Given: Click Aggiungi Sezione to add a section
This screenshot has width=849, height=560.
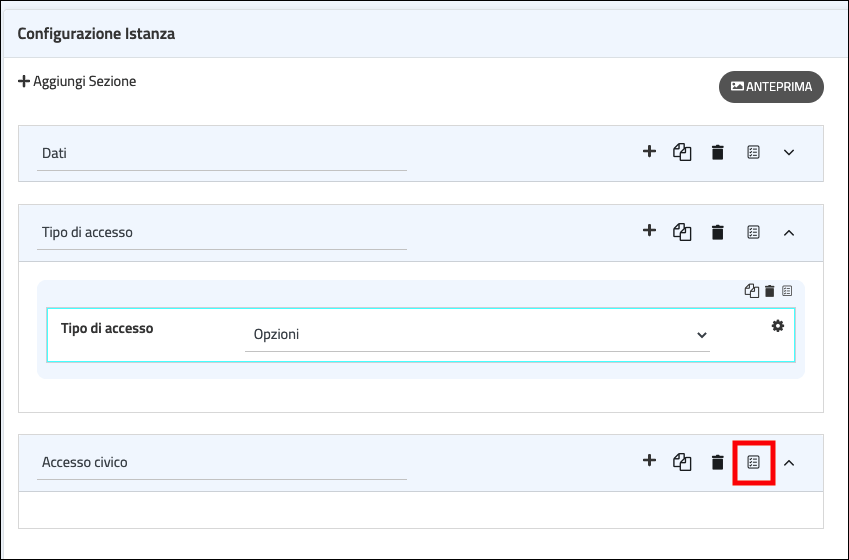Looking at the screenshot, I should point(77,81).
